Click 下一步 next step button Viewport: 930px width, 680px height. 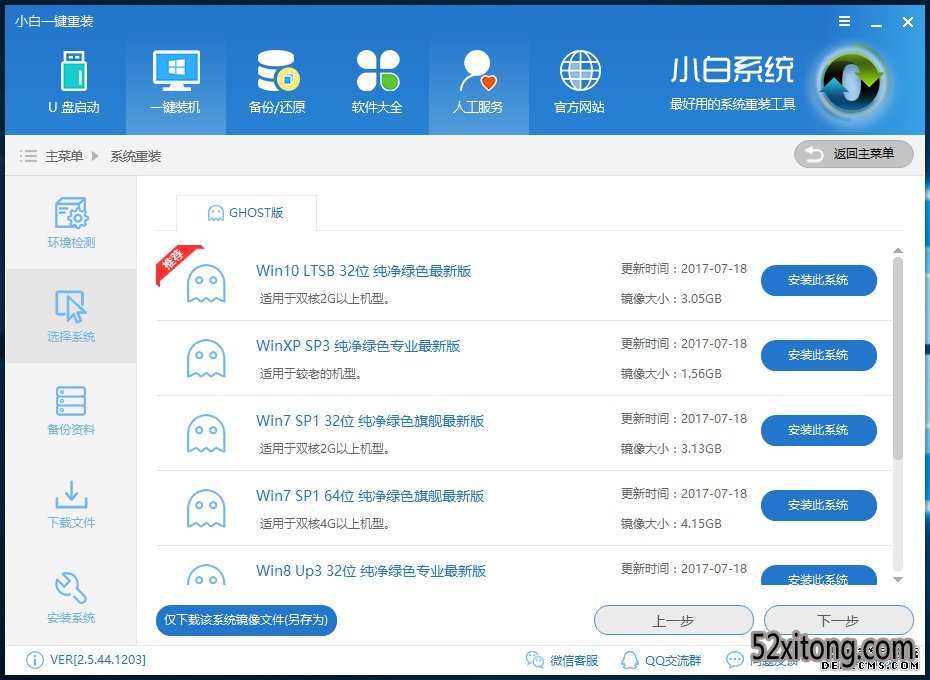(839, 621)
